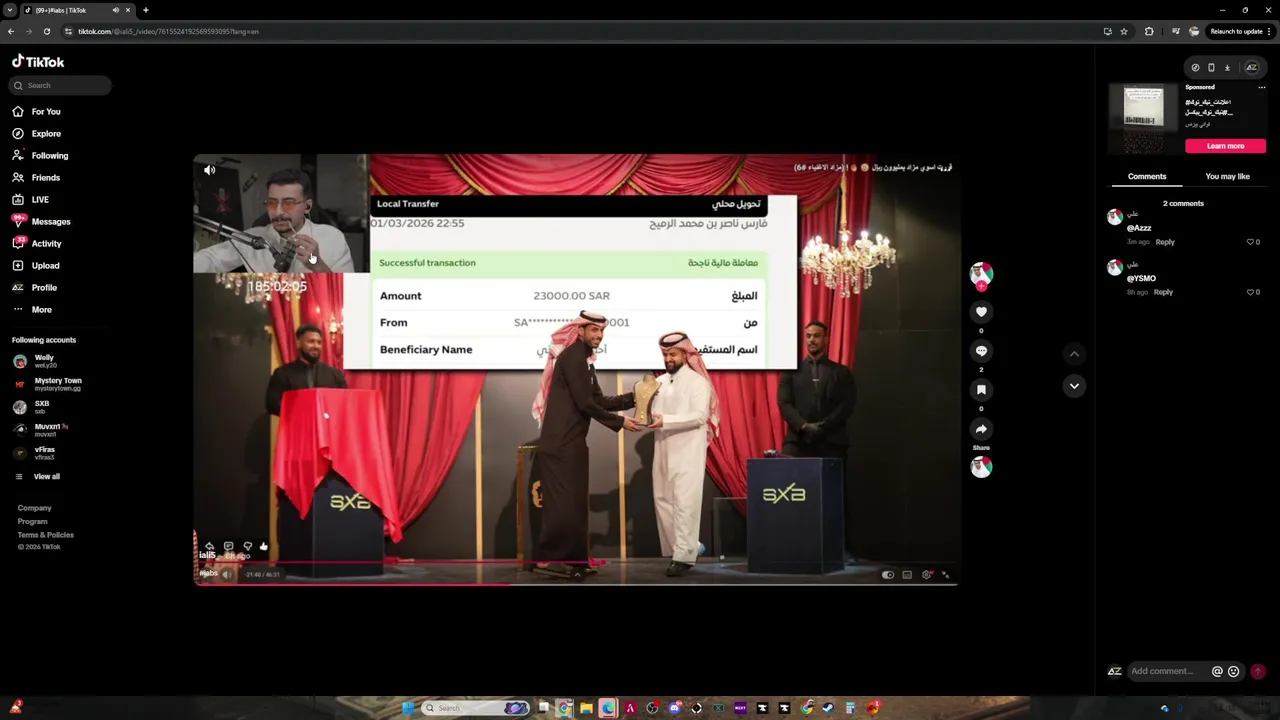Expand the Company footer section
Screen dimensions: 1280x720
pyautogui.click(x=34, y=508)
